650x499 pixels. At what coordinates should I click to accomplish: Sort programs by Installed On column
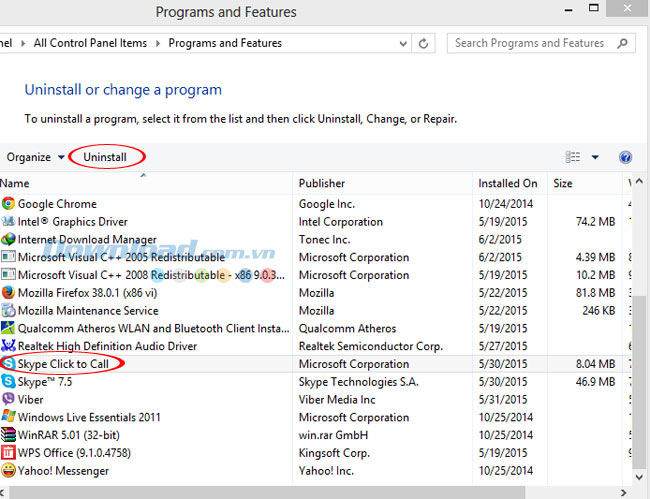[507, 183]
